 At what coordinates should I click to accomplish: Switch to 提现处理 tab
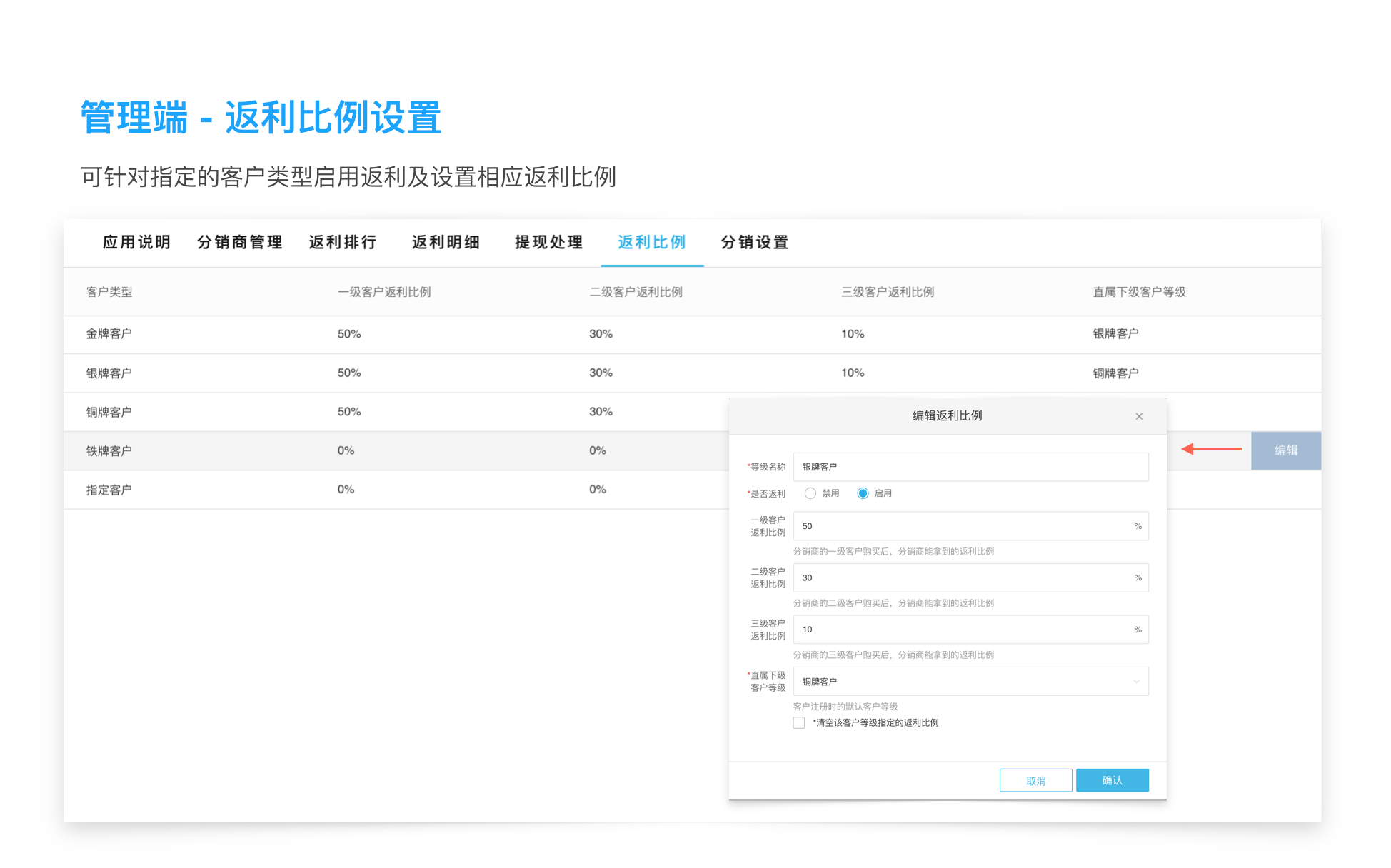coord(548,243)
